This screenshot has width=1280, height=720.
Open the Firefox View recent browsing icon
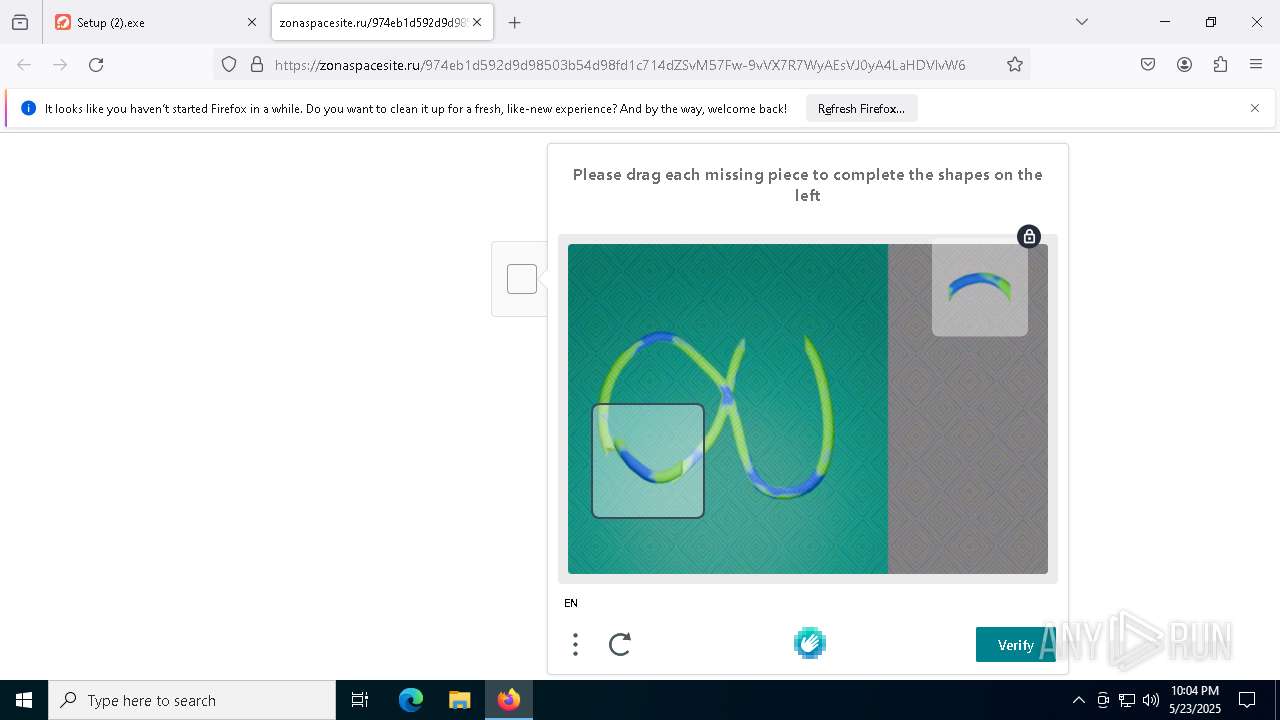tap(20, 22)
